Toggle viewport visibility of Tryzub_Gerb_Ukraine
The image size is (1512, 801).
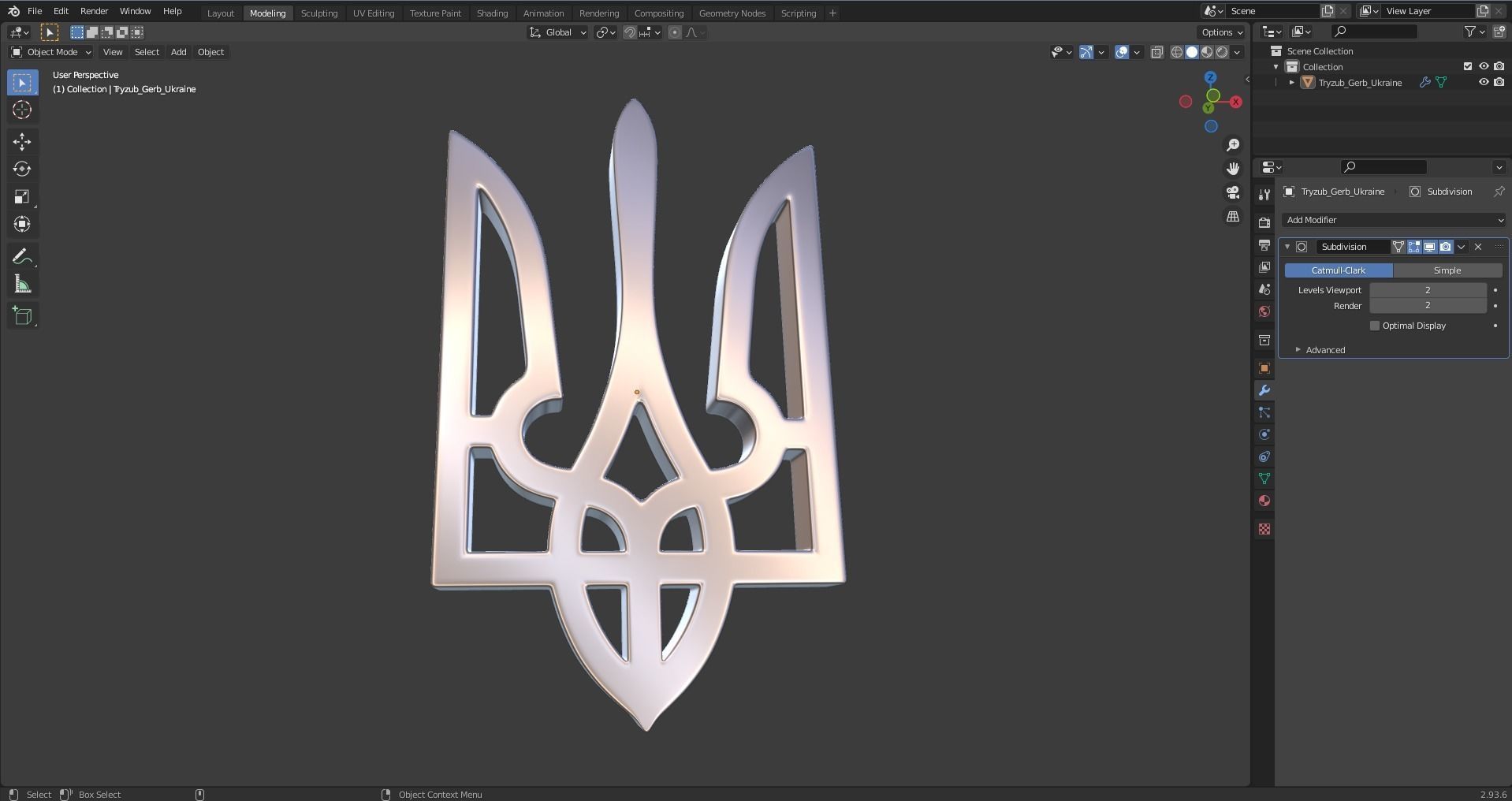point(1485,82)
